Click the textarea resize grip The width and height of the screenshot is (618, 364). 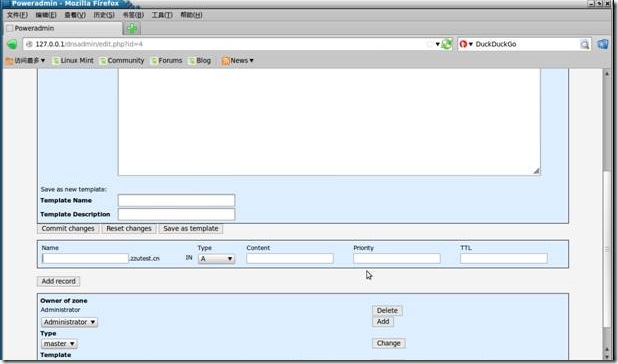point(536,171)
